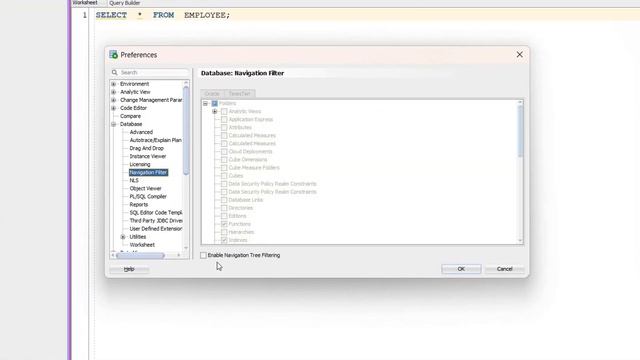Select Compare in preferences tree

130,116
